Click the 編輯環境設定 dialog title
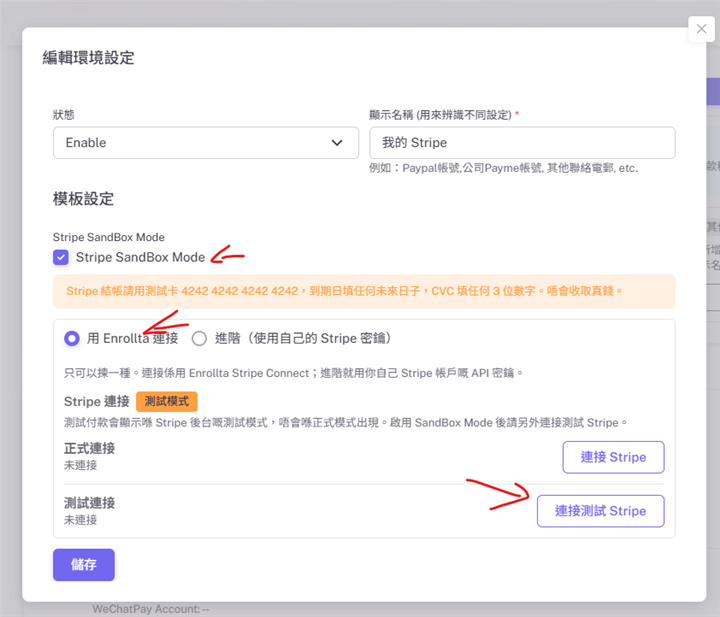 coord(88,58)
